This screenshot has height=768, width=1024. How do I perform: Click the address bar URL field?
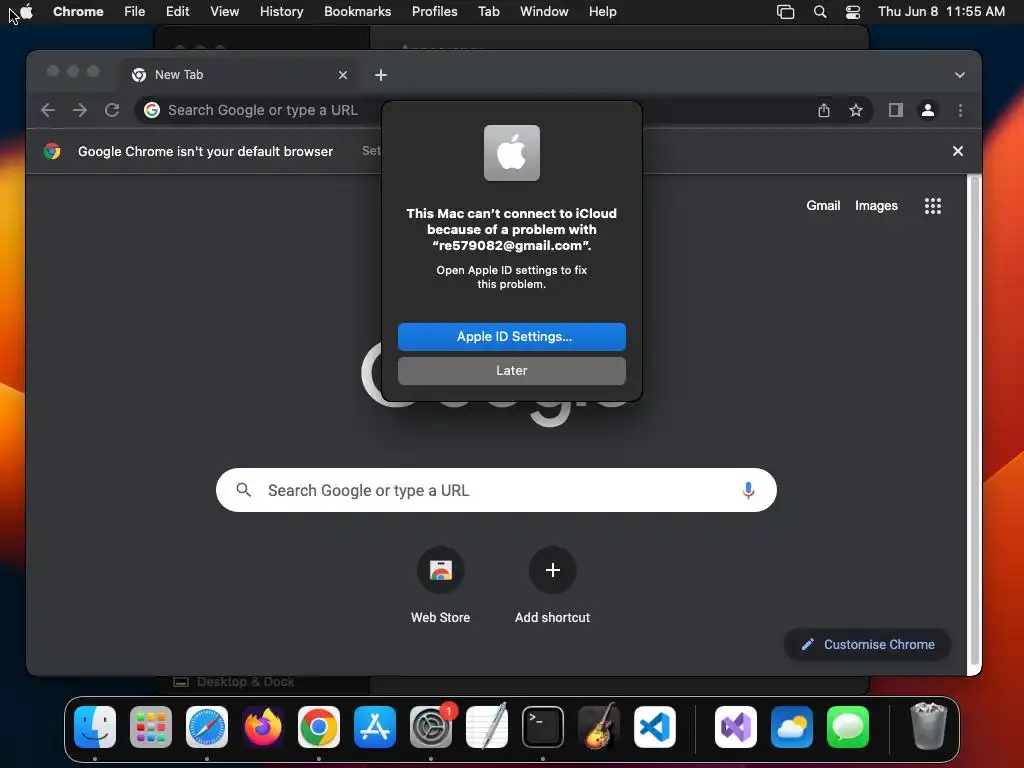[503, 110]
